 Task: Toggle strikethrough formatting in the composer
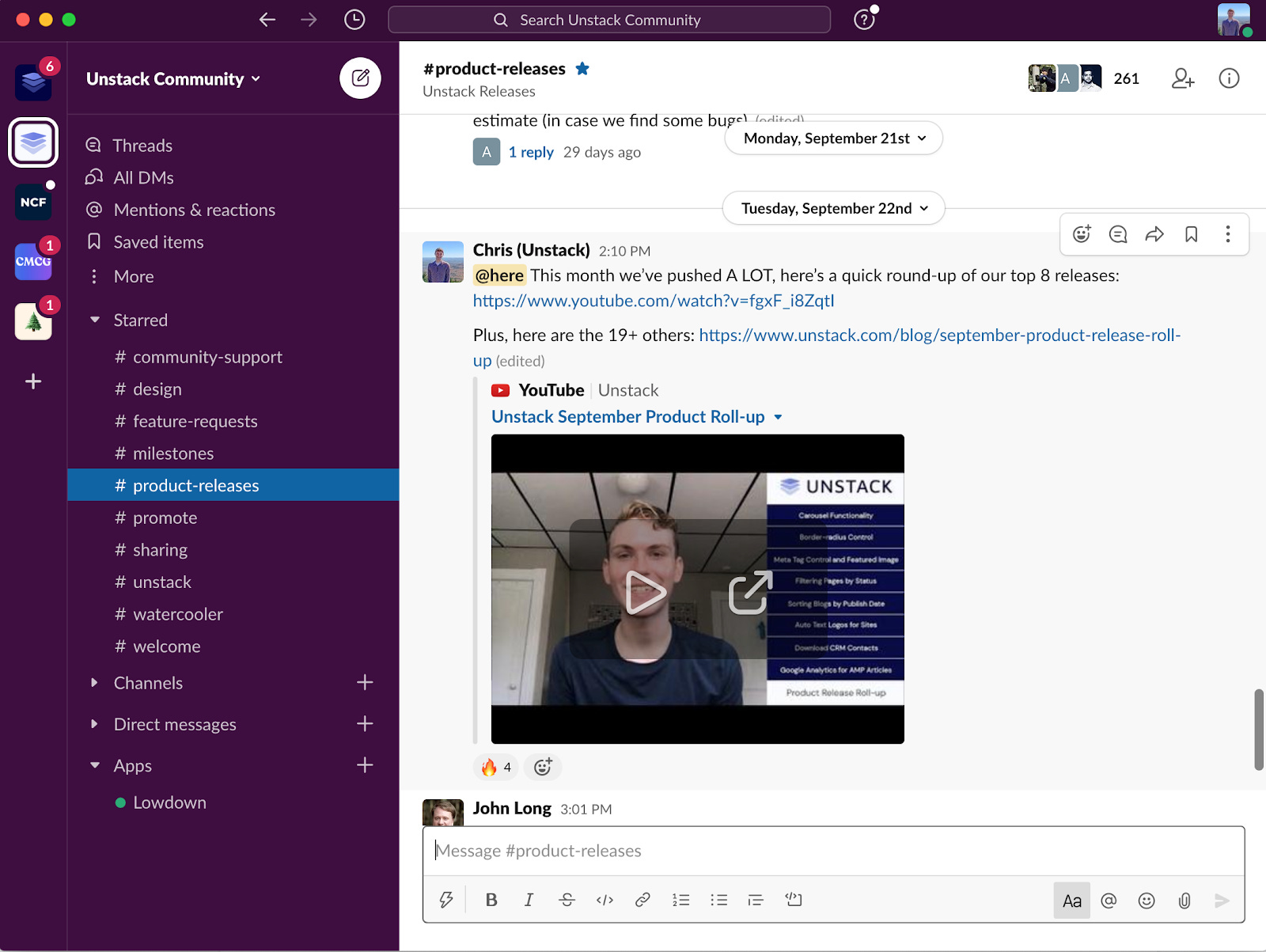tap(567, 900)
